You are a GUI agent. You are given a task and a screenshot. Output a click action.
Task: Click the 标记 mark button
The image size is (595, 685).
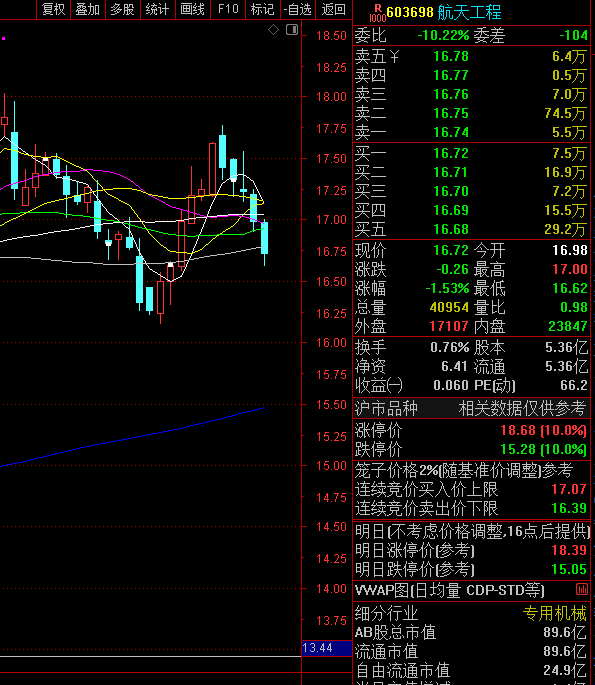tap(263, 9)
